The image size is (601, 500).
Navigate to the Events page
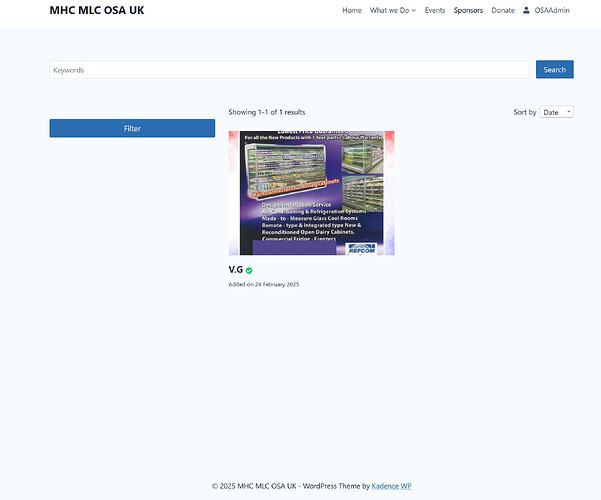[435, 10]
